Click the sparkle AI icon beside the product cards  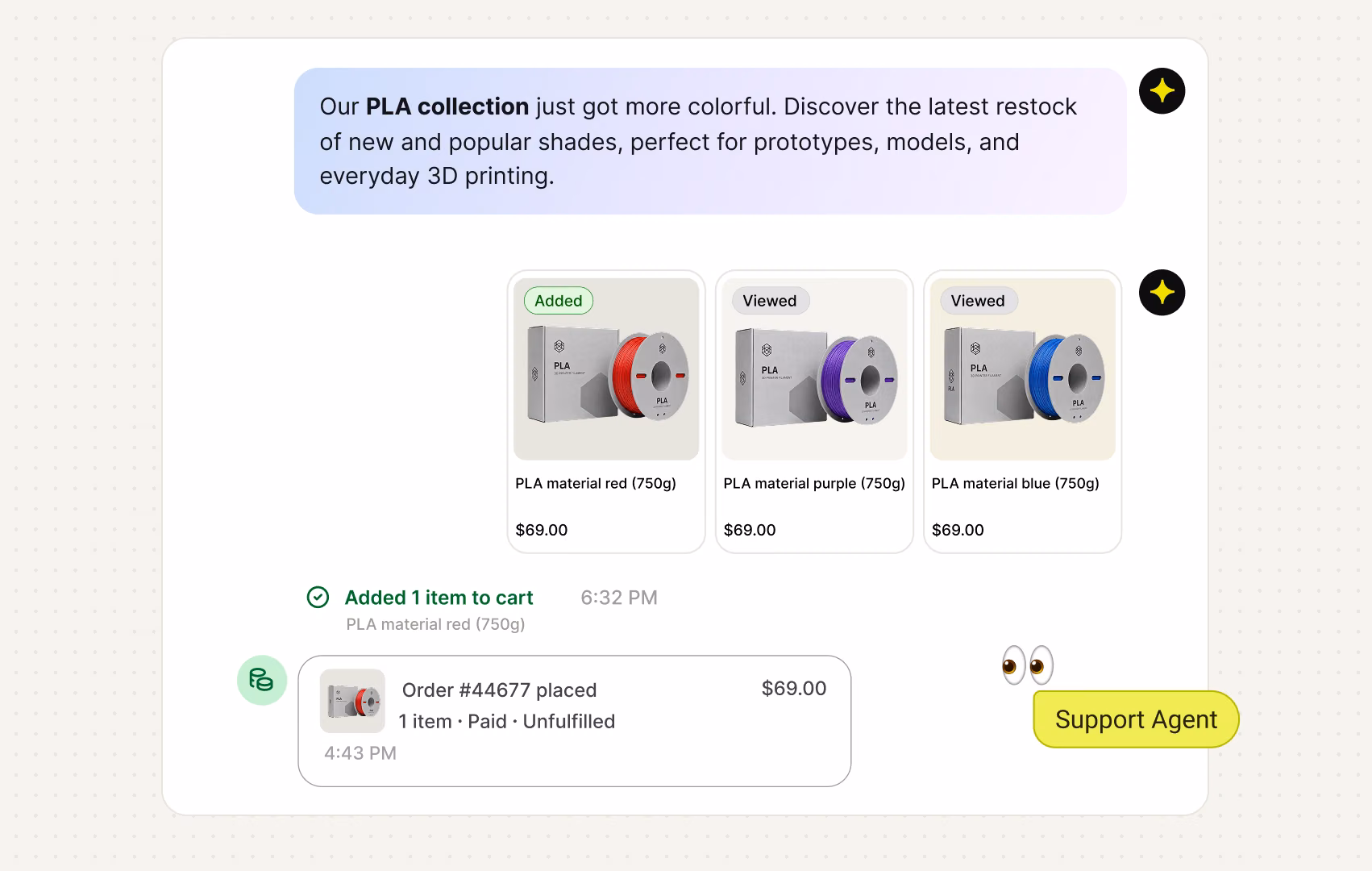pos(1162,292)
